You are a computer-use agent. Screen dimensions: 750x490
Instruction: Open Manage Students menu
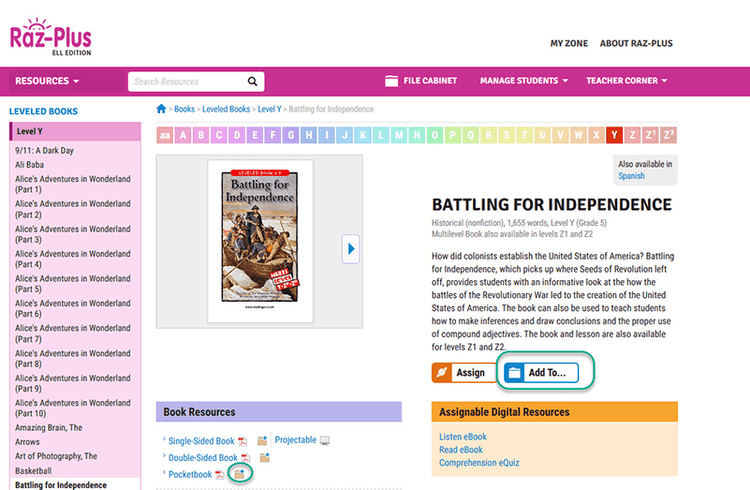coord(524,81)
